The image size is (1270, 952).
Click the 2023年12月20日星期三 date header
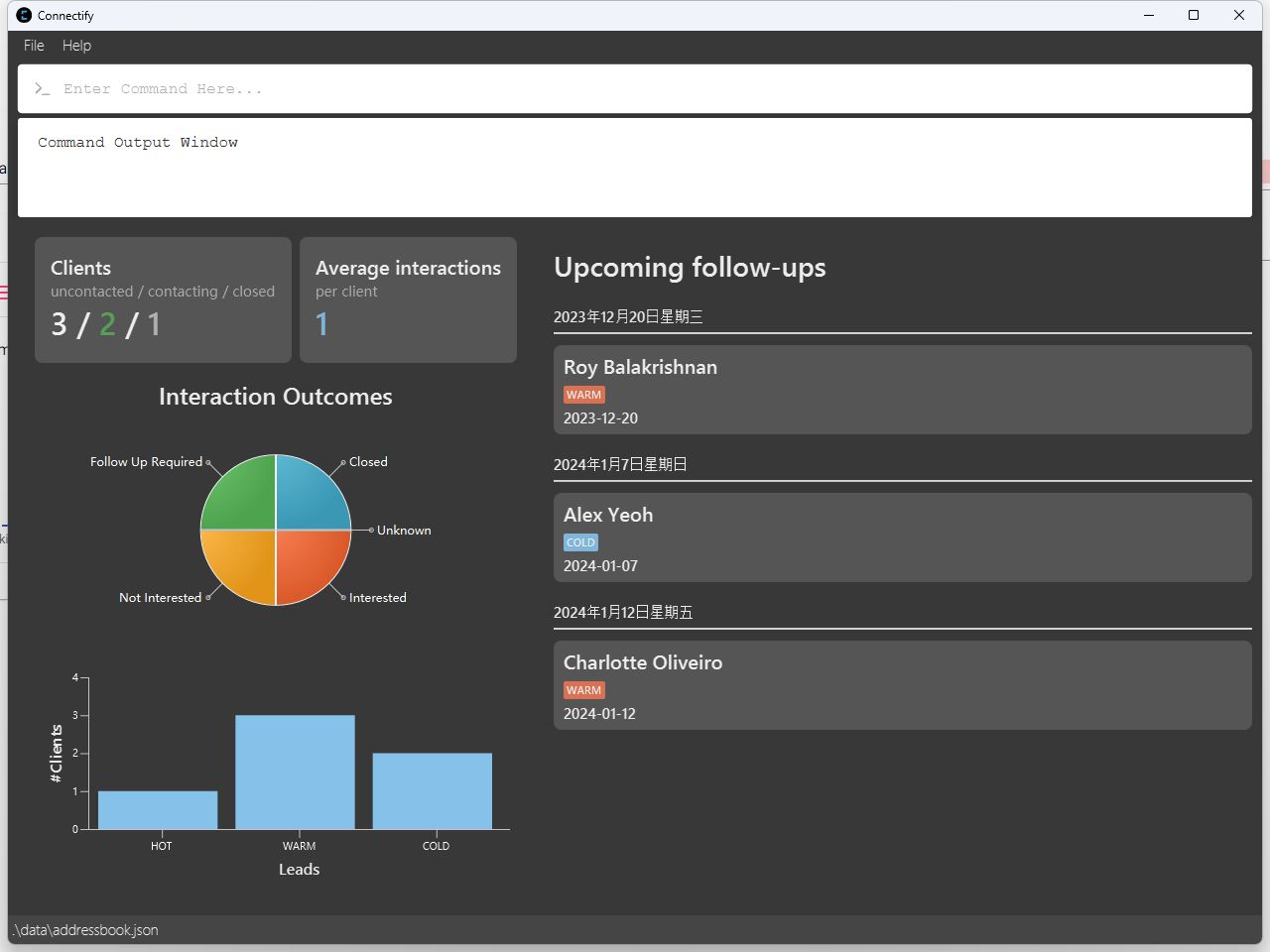[x=628, y=317]
